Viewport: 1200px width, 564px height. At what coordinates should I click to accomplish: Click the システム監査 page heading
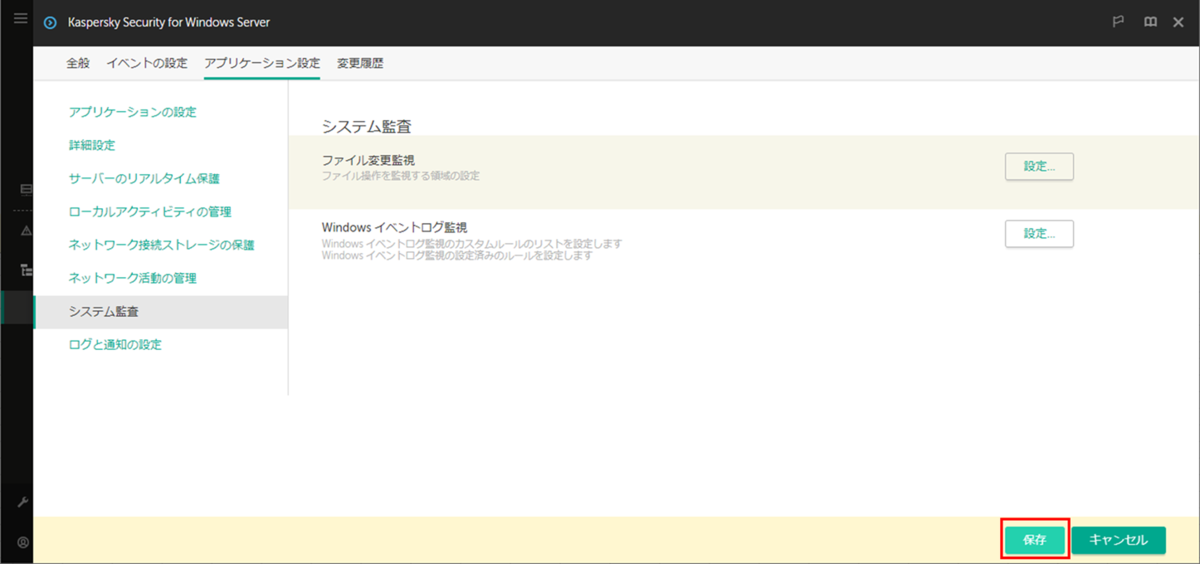pyautogui.click(x=367, y=127)
